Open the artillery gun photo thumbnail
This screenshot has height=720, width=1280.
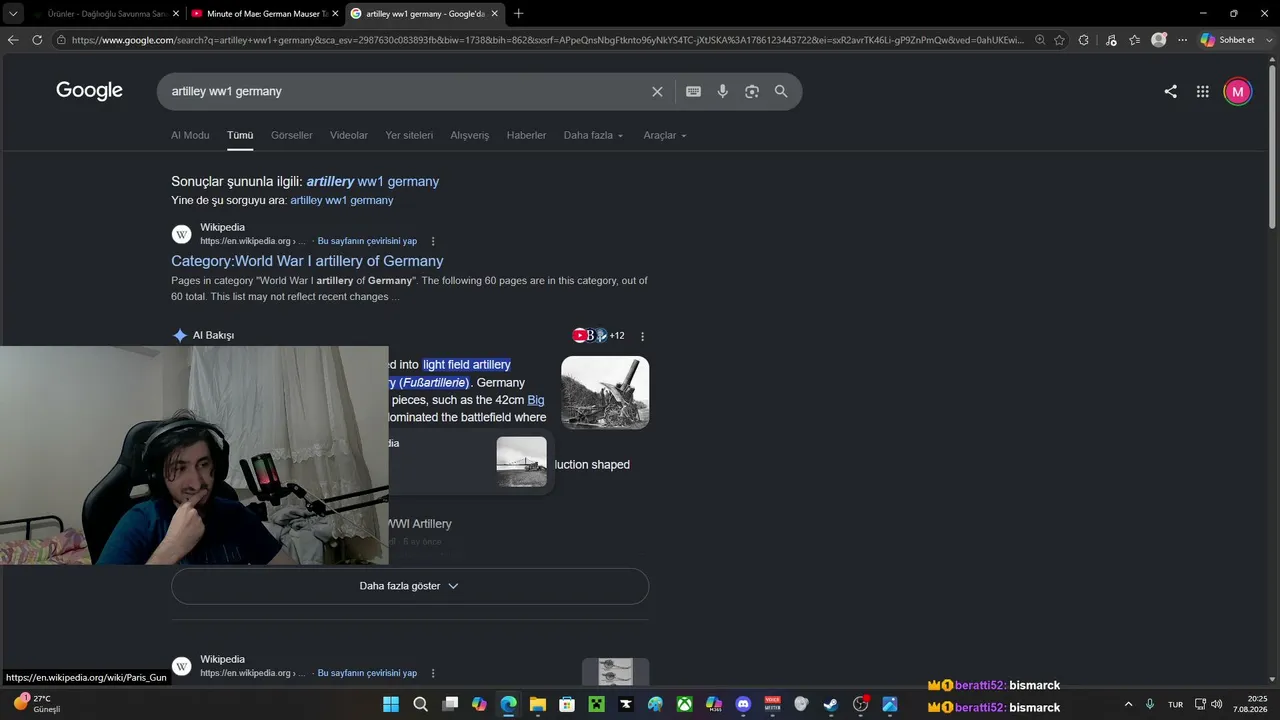pos(605,393)
